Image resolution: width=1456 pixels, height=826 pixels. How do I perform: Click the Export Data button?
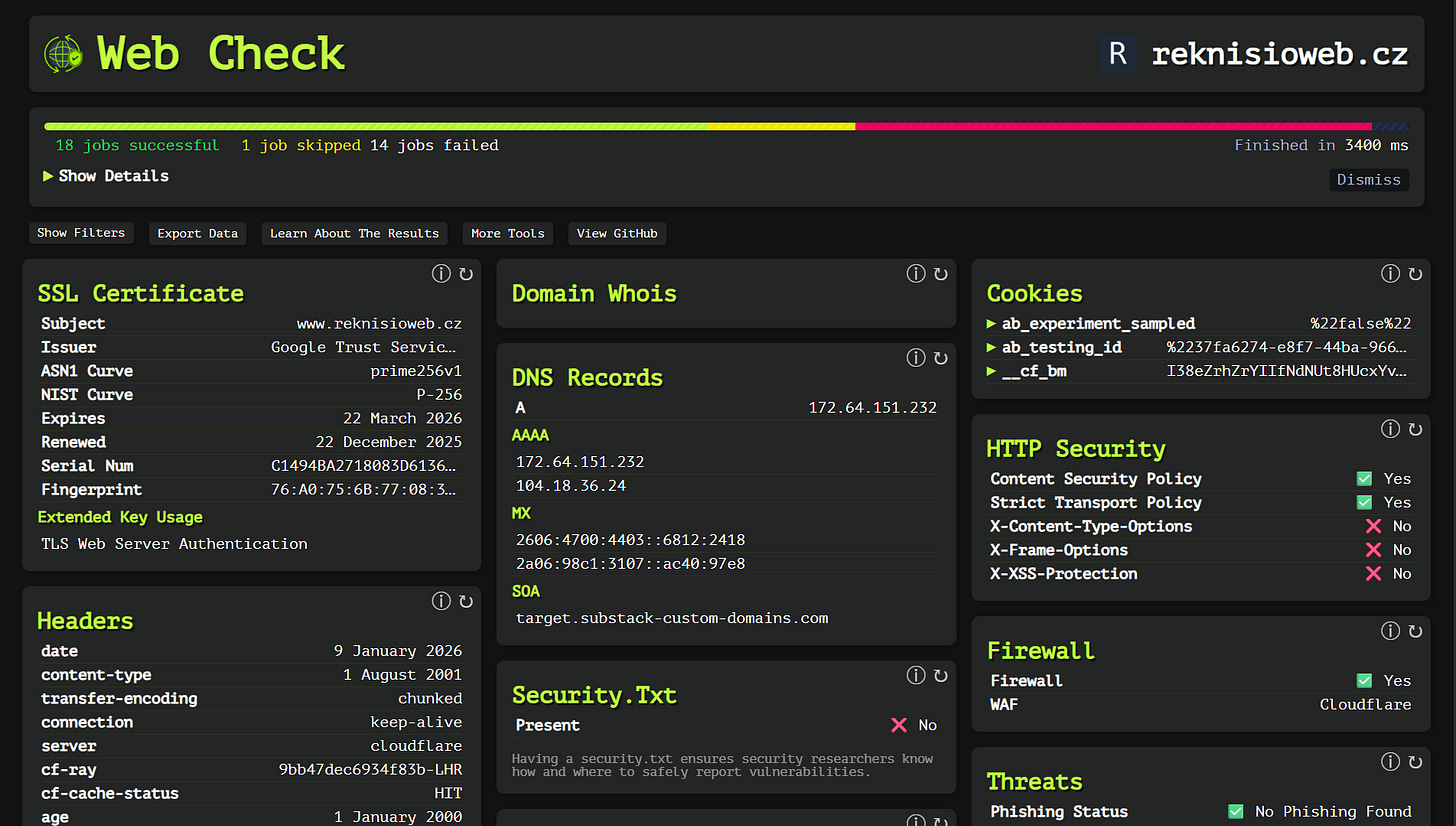tap(198, 233)
